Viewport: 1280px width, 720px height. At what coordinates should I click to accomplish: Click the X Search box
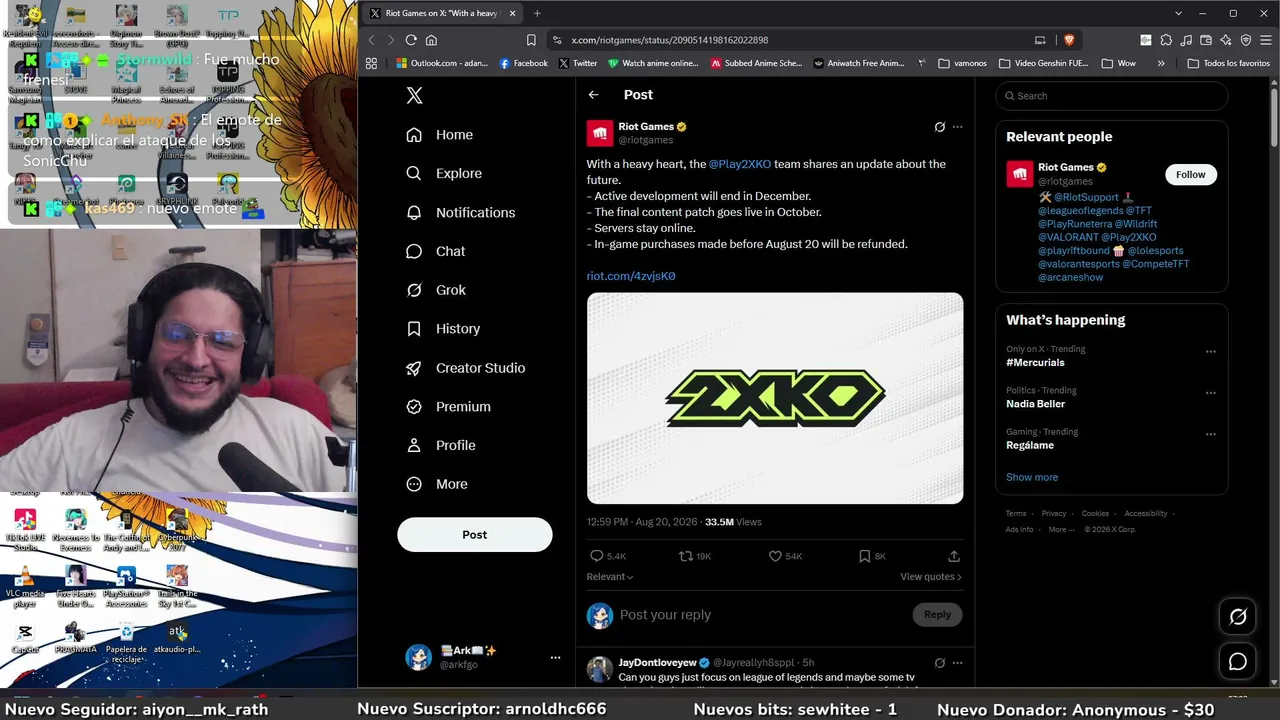pos(1111,96)
